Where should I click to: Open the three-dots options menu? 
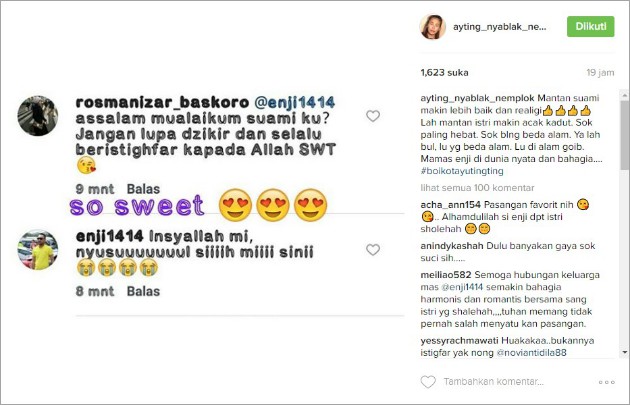pos(607,382)
